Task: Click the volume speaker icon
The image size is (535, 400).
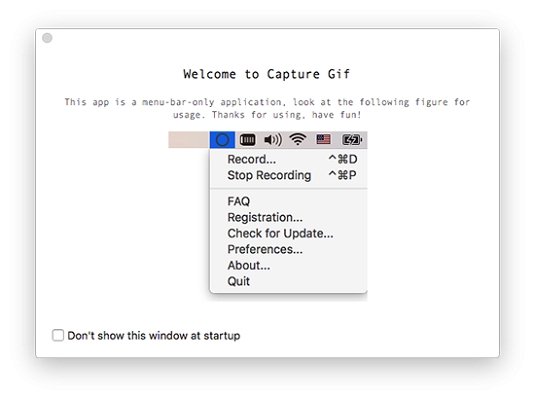Action: click(273, 140)
